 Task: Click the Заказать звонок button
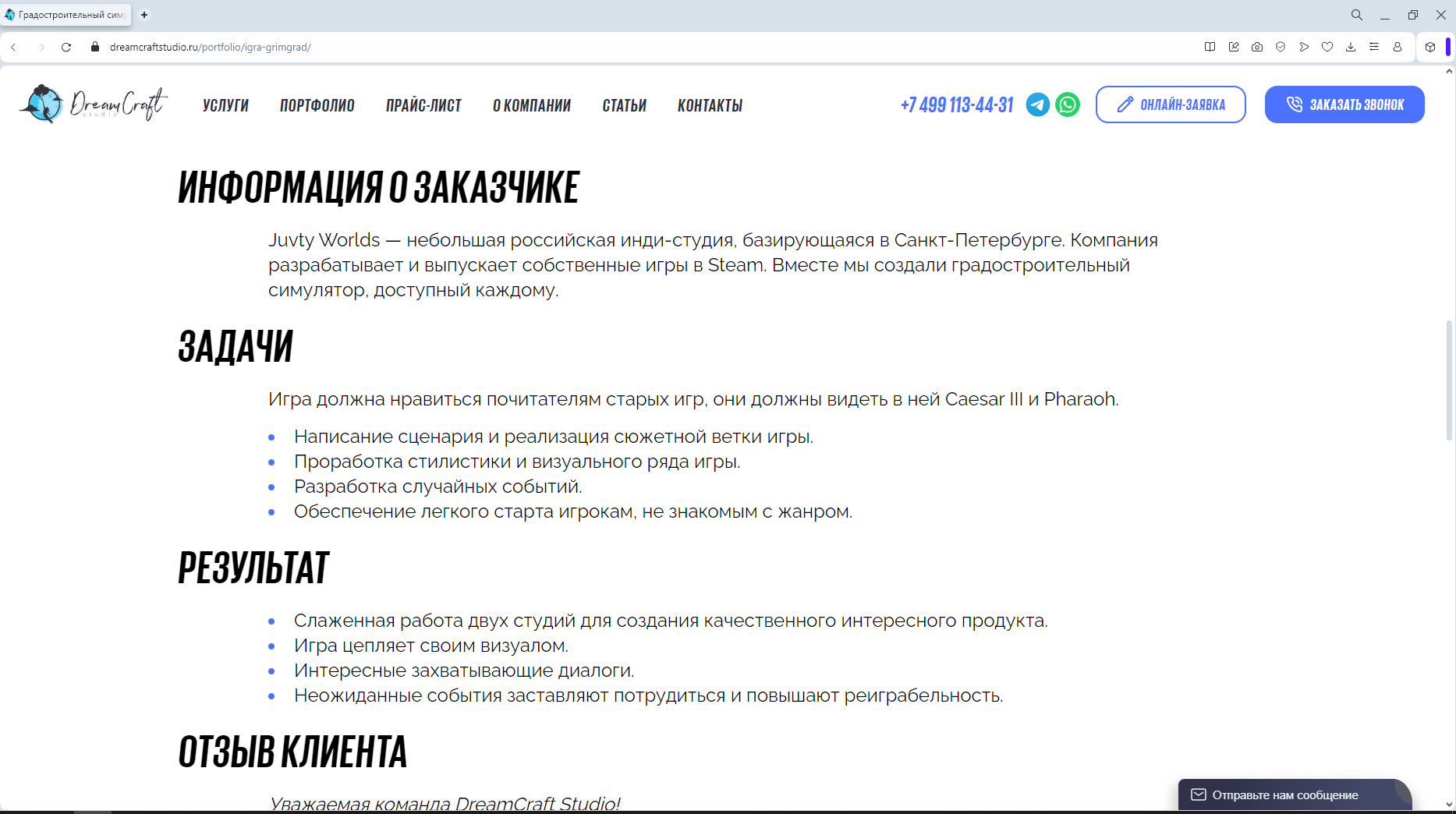click(x=1344, y=104)
